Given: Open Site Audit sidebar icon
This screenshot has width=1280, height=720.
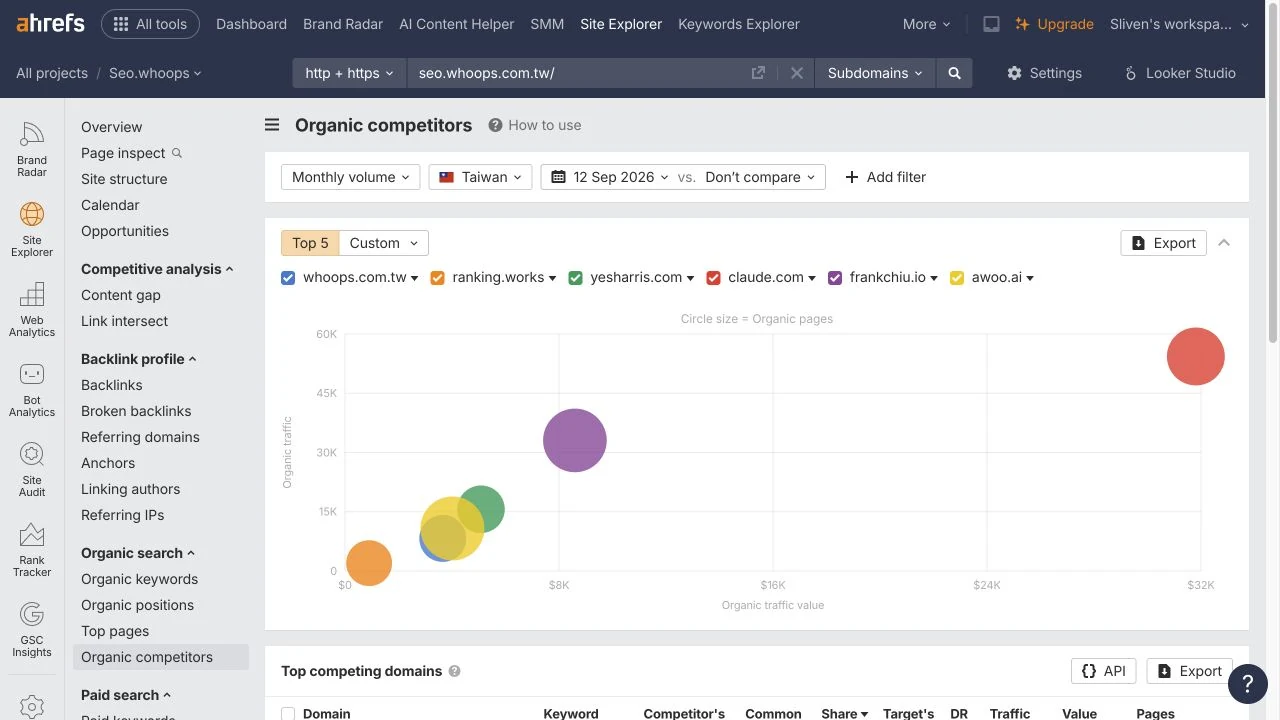Looking at the screenshot, I should (32, 469).
